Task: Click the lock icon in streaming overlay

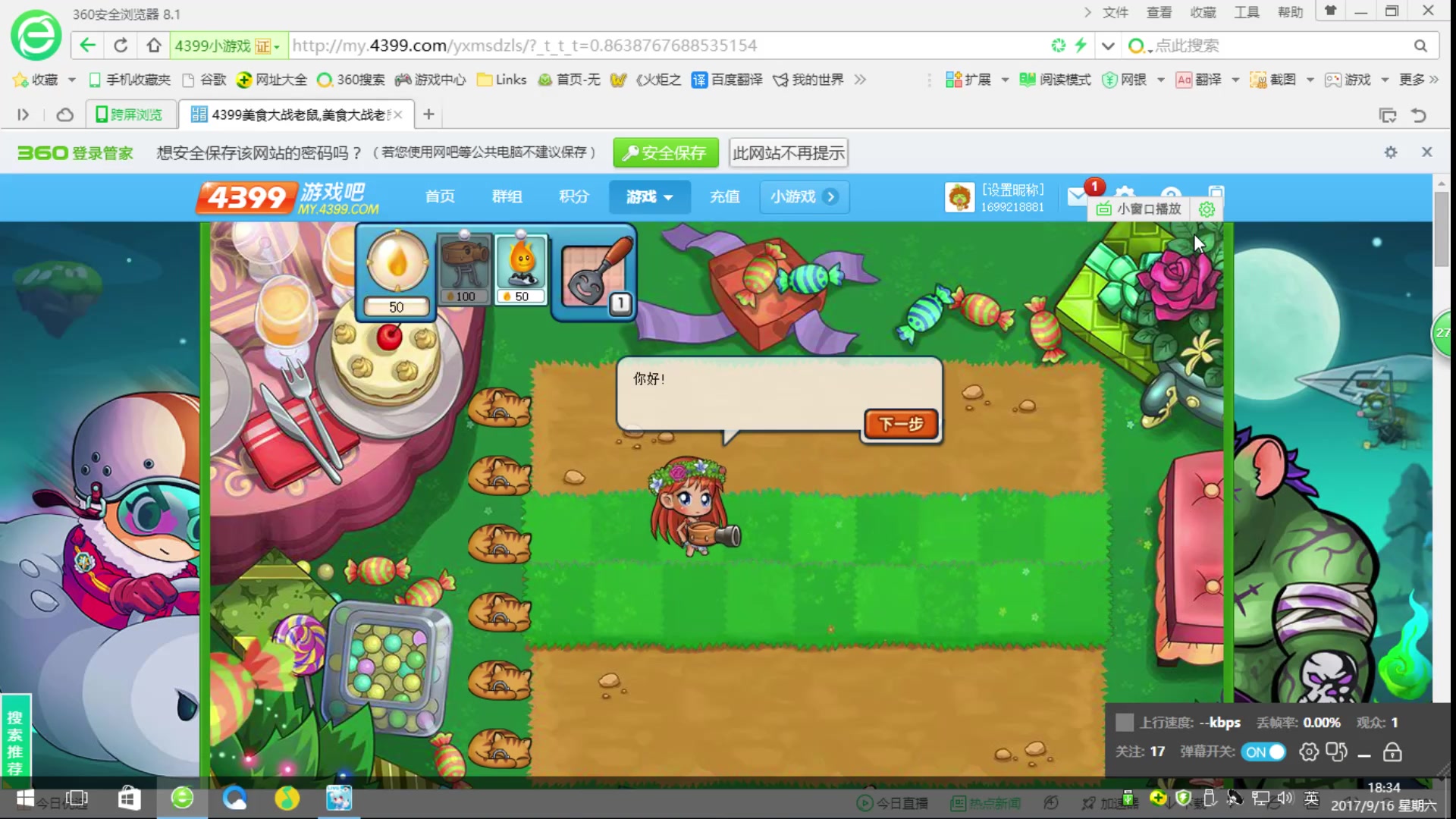Action: click(1392, 752)
